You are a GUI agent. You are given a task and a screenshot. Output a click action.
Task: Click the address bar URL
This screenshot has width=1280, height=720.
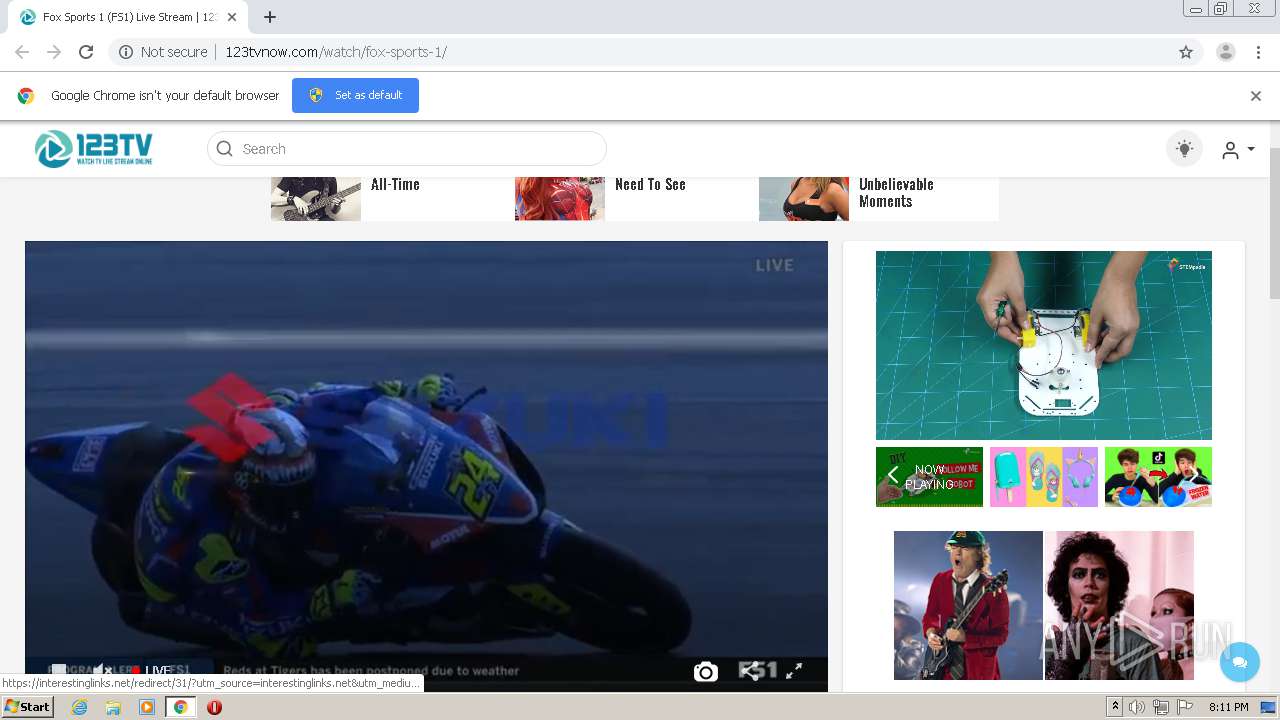pyautogui.click(x=336, y=52)
